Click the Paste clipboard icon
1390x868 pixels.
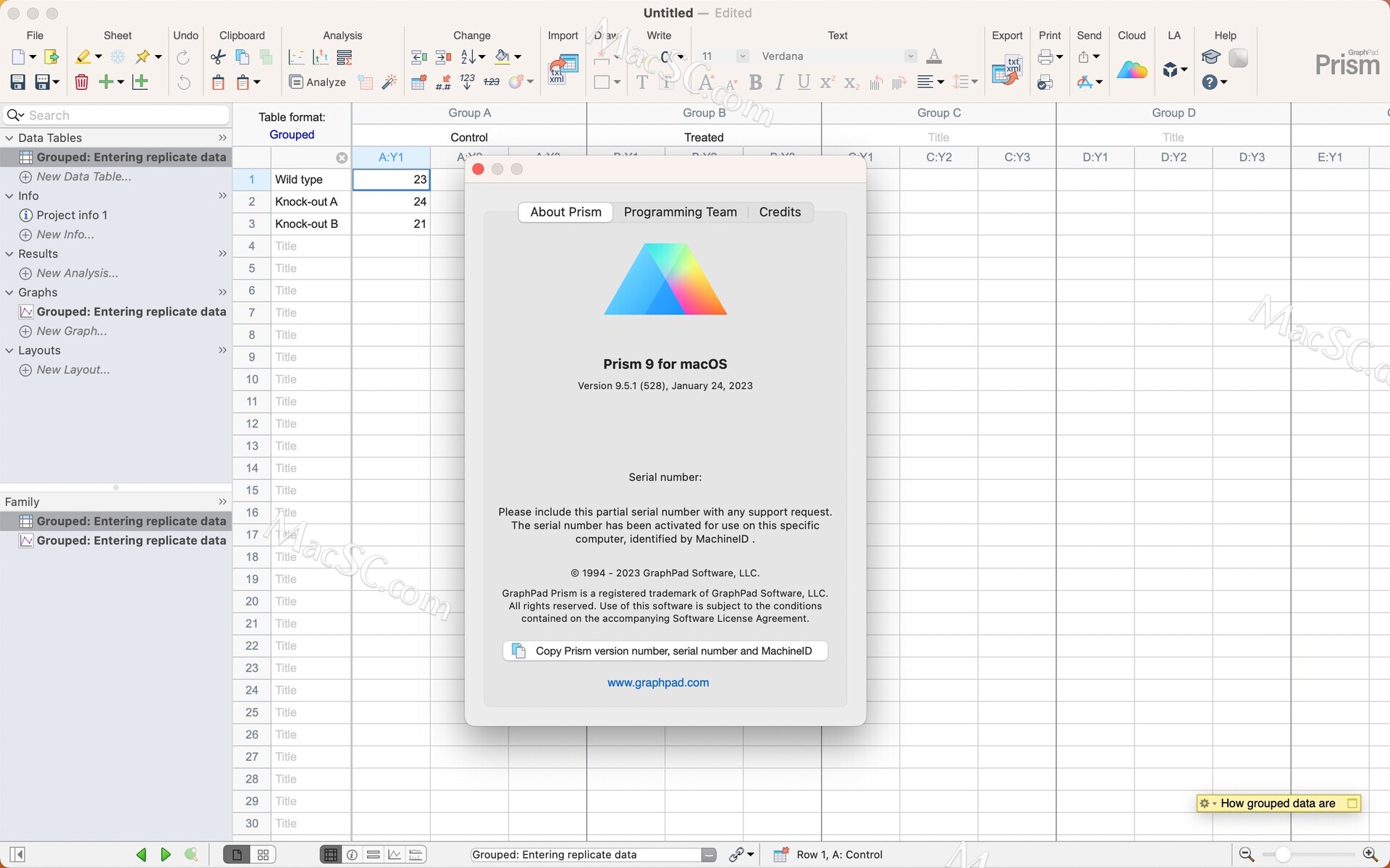pyautogui.click(x=218, y=83)
